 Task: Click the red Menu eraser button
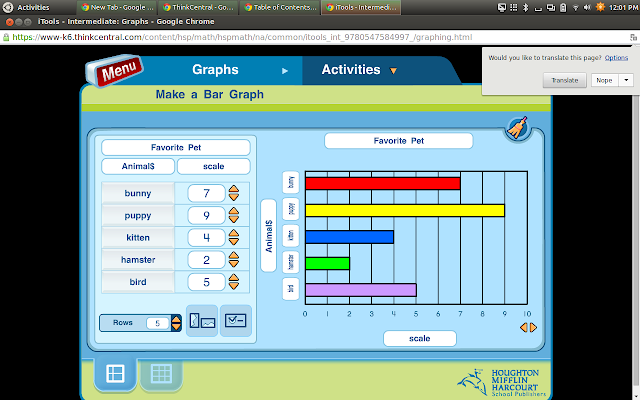coord(115,71)
